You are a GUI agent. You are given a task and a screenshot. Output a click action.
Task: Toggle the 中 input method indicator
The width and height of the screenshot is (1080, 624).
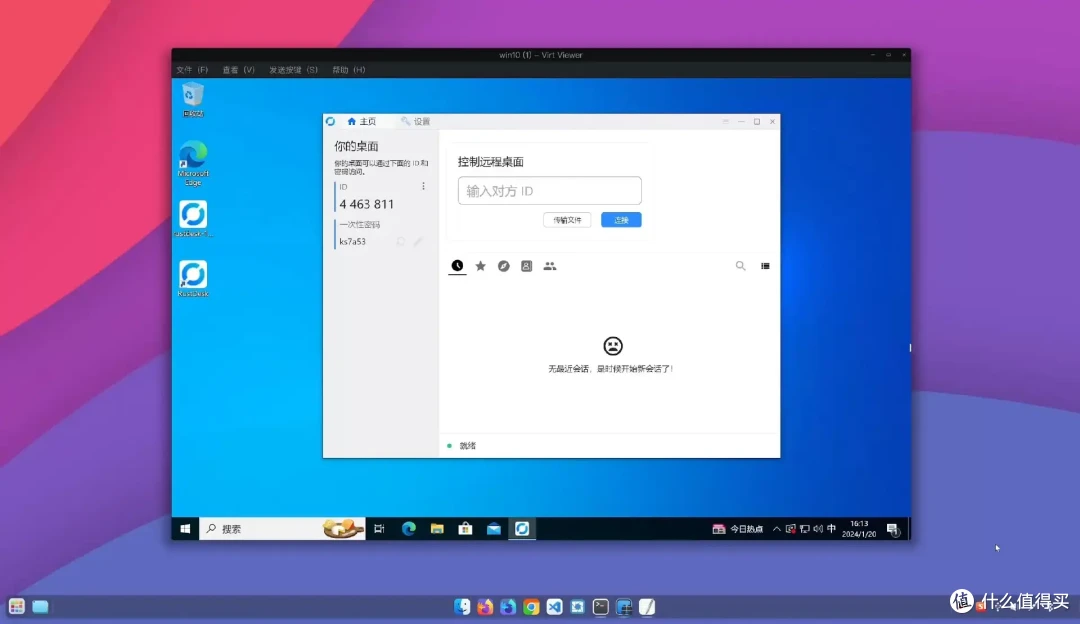click(x=831, y=529)
